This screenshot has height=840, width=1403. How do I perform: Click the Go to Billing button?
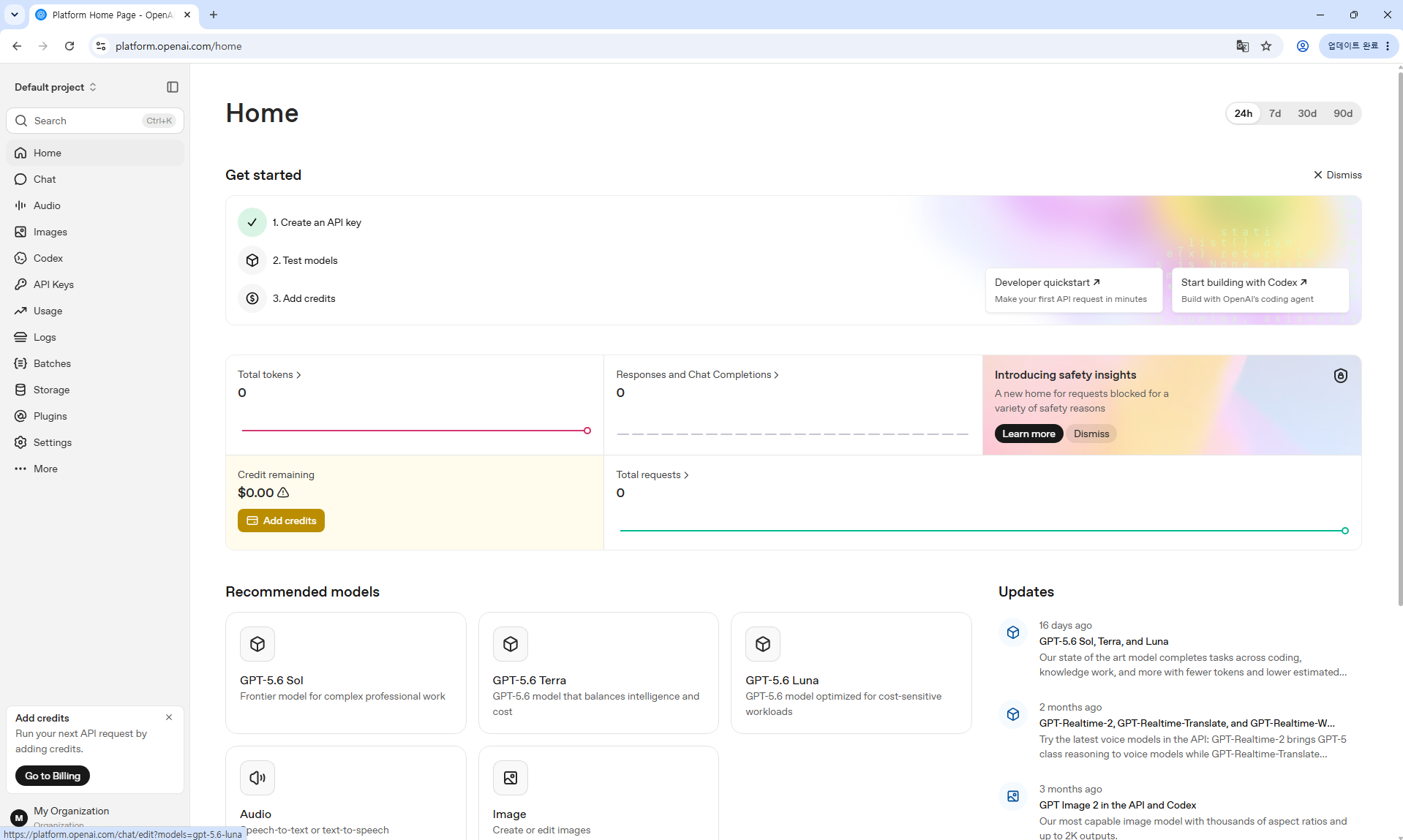pos(53,776)
